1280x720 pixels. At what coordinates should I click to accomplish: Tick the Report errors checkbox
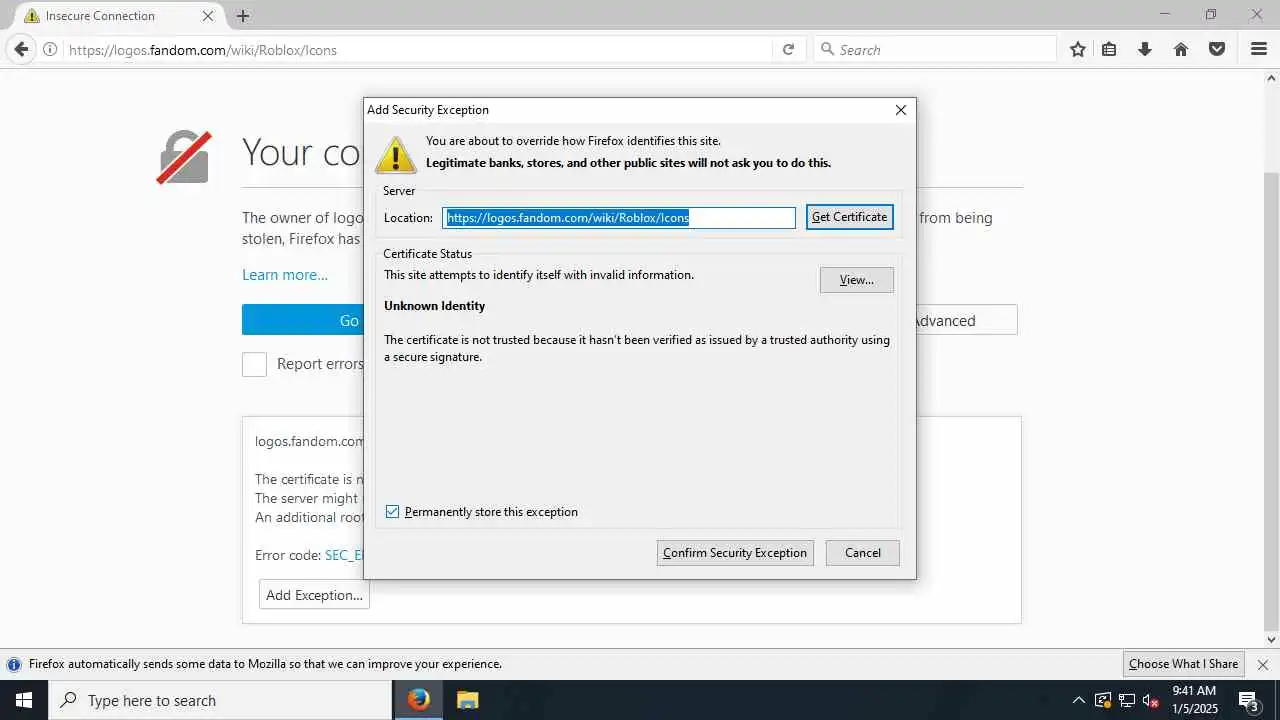point(254,364)
